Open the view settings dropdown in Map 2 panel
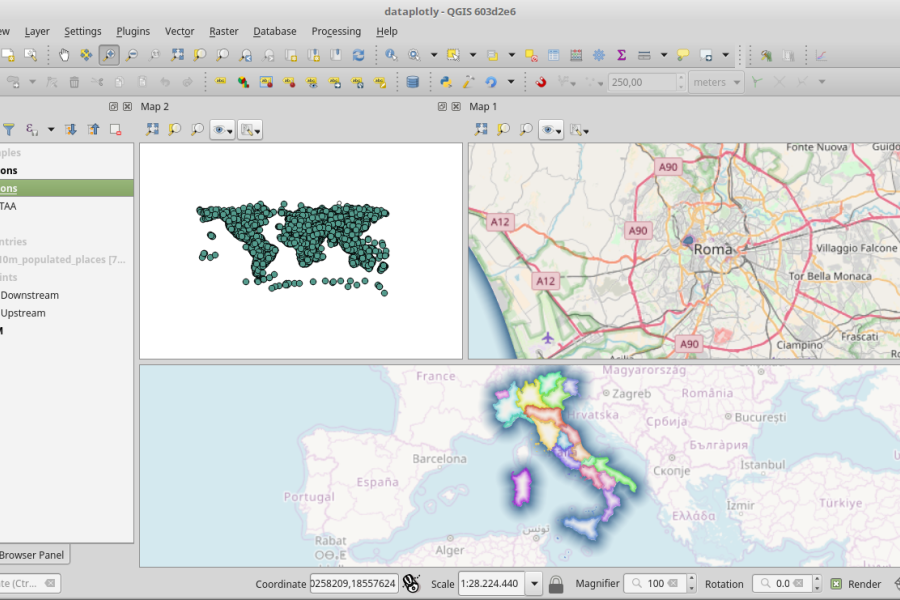 [x=250, y=129]
